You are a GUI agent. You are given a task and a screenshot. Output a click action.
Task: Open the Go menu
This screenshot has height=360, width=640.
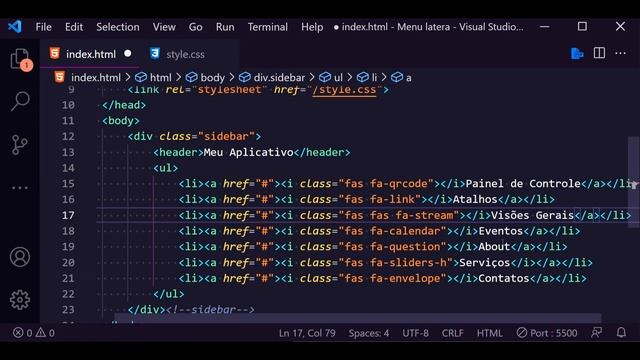tap(196, 27)
